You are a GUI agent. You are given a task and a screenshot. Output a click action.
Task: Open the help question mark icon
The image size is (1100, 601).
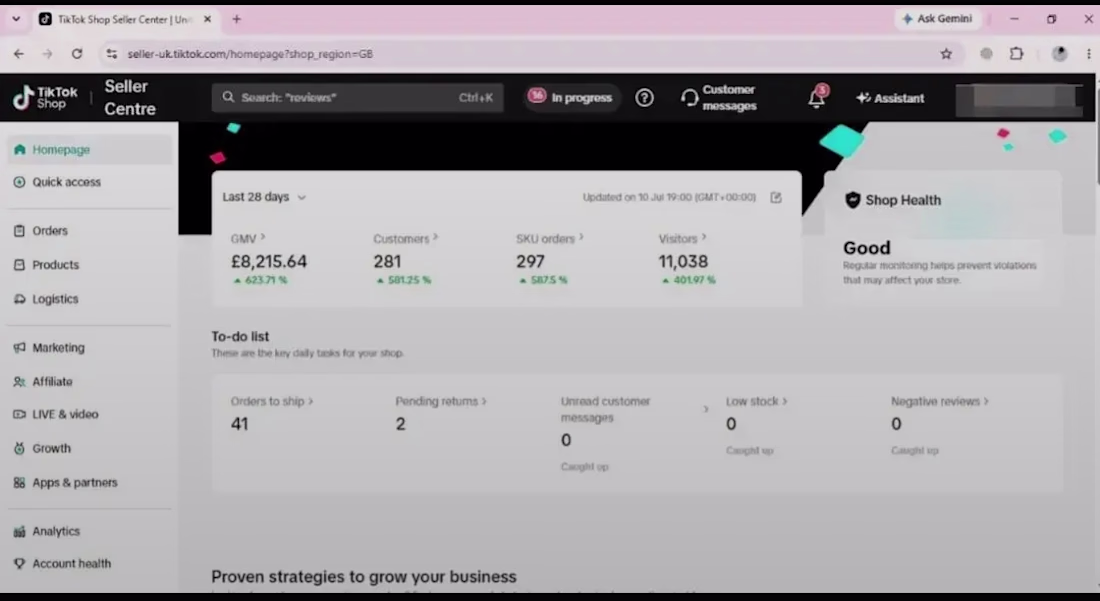point(644,97)
